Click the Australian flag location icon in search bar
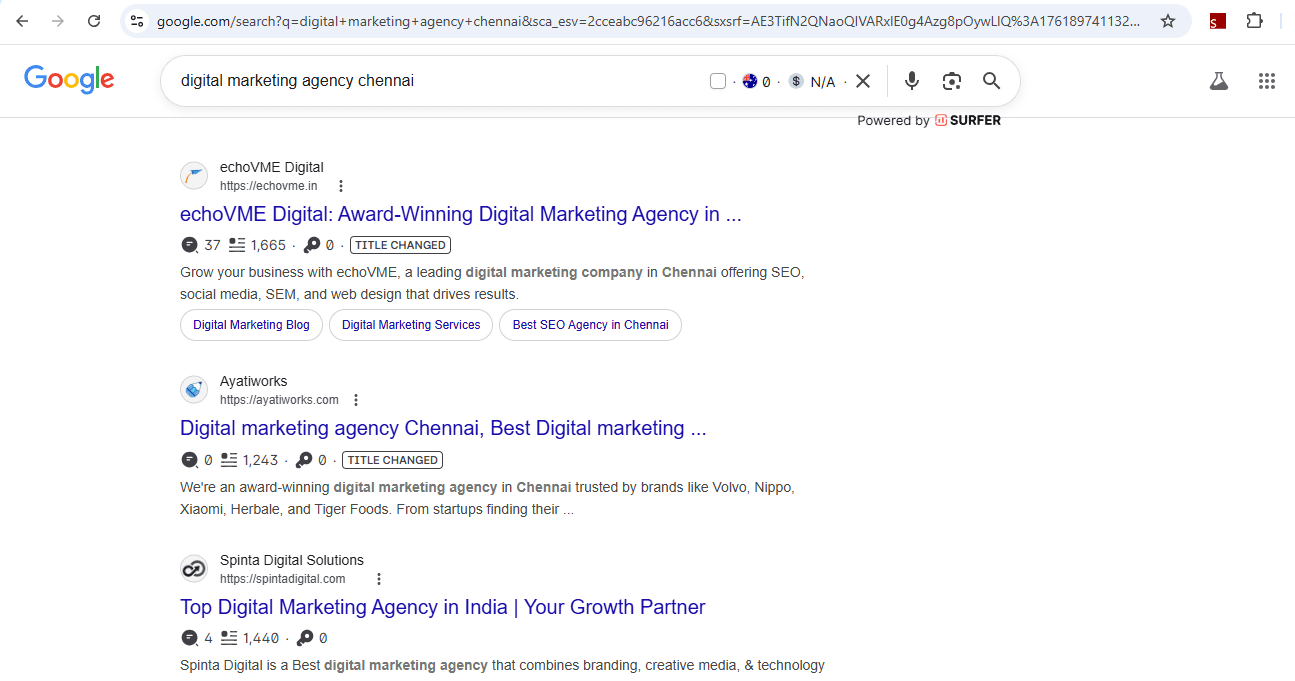 coord(749,81)
